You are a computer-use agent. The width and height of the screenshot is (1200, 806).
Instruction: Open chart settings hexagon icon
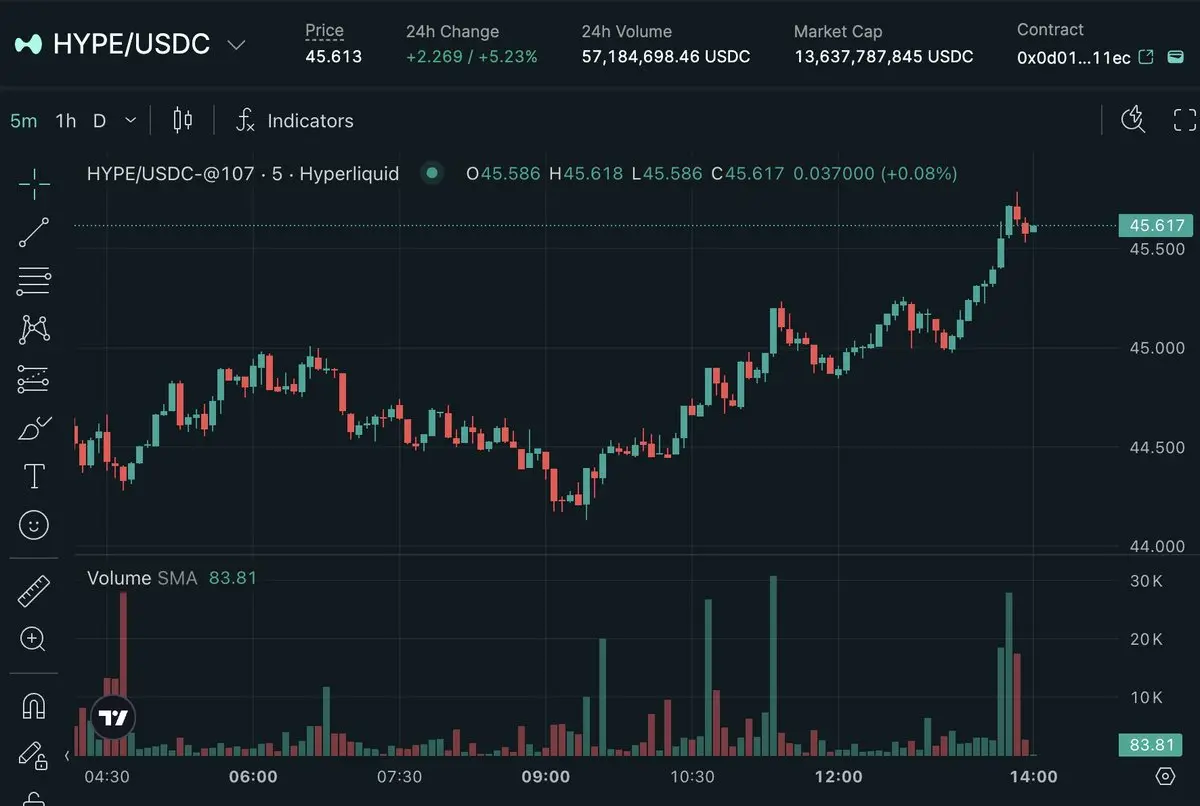(1165, 776)
